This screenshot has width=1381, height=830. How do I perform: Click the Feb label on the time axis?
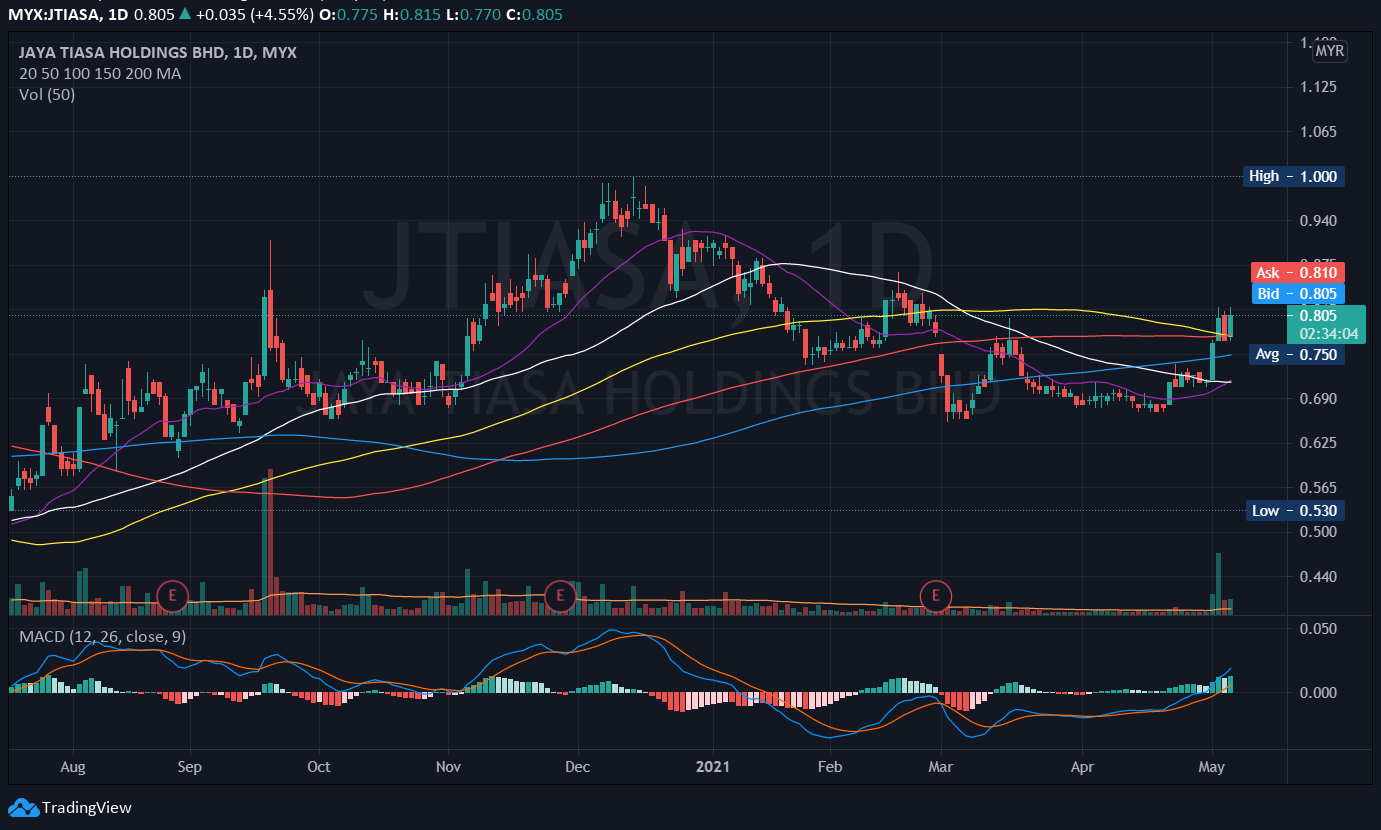coord(830,767)
